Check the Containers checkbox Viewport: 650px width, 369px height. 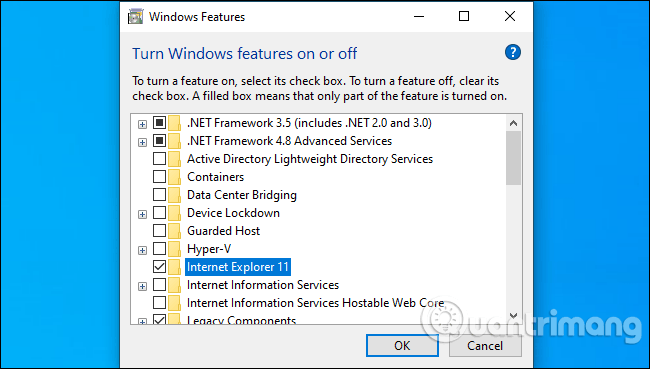[160, 177]
